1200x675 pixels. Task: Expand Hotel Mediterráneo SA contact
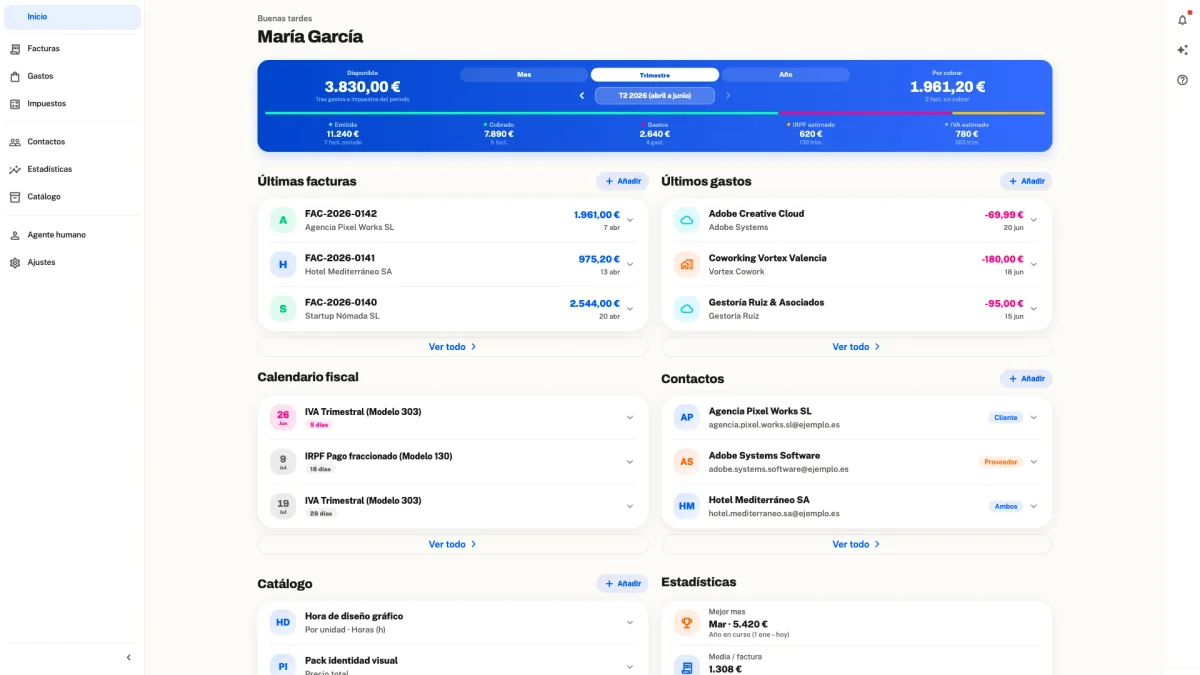pos(1034,506)
